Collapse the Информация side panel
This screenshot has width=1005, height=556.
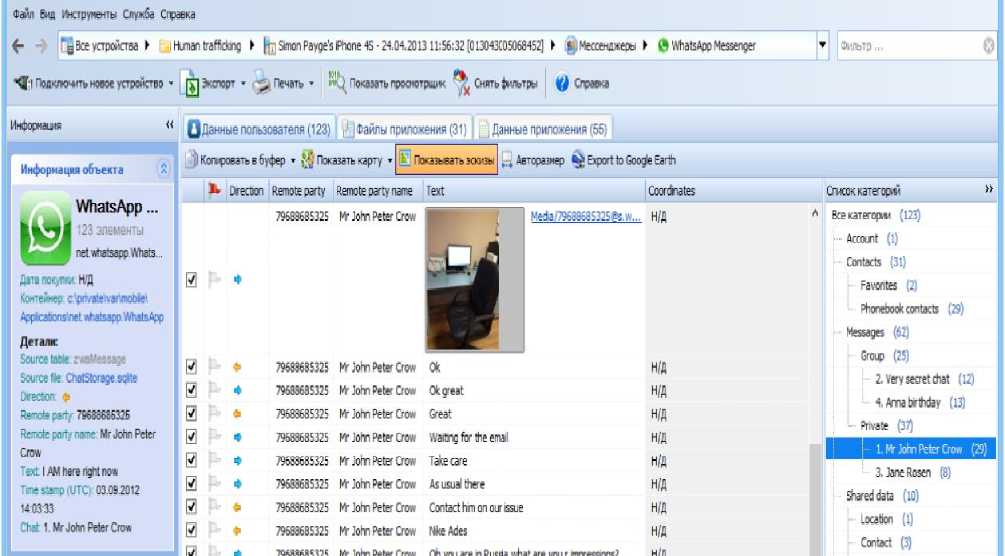169,125
